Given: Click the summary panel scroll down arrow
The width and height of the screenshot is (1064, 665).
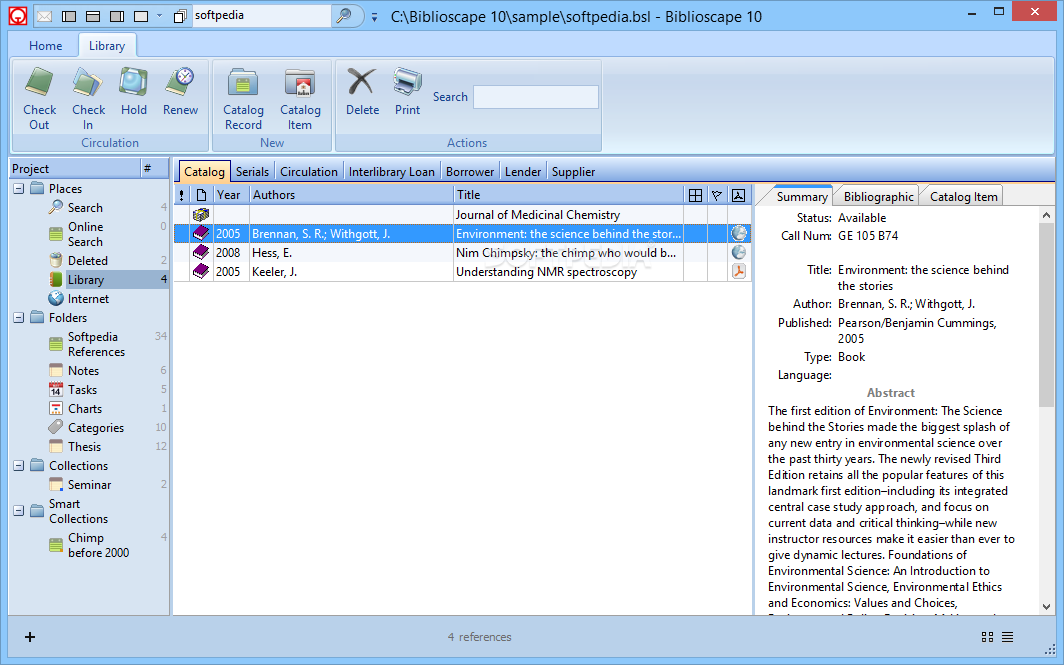Looking at the screenshot, I should (1046, 607).
